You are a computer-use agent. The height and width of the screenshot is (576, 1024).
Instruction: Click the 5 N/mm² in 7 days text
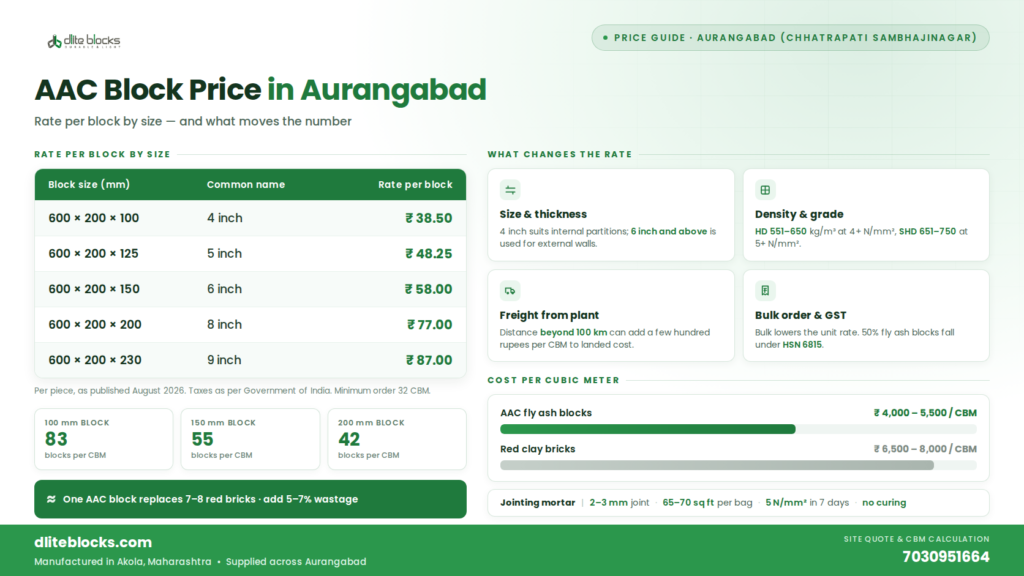[x=807, y=502]
